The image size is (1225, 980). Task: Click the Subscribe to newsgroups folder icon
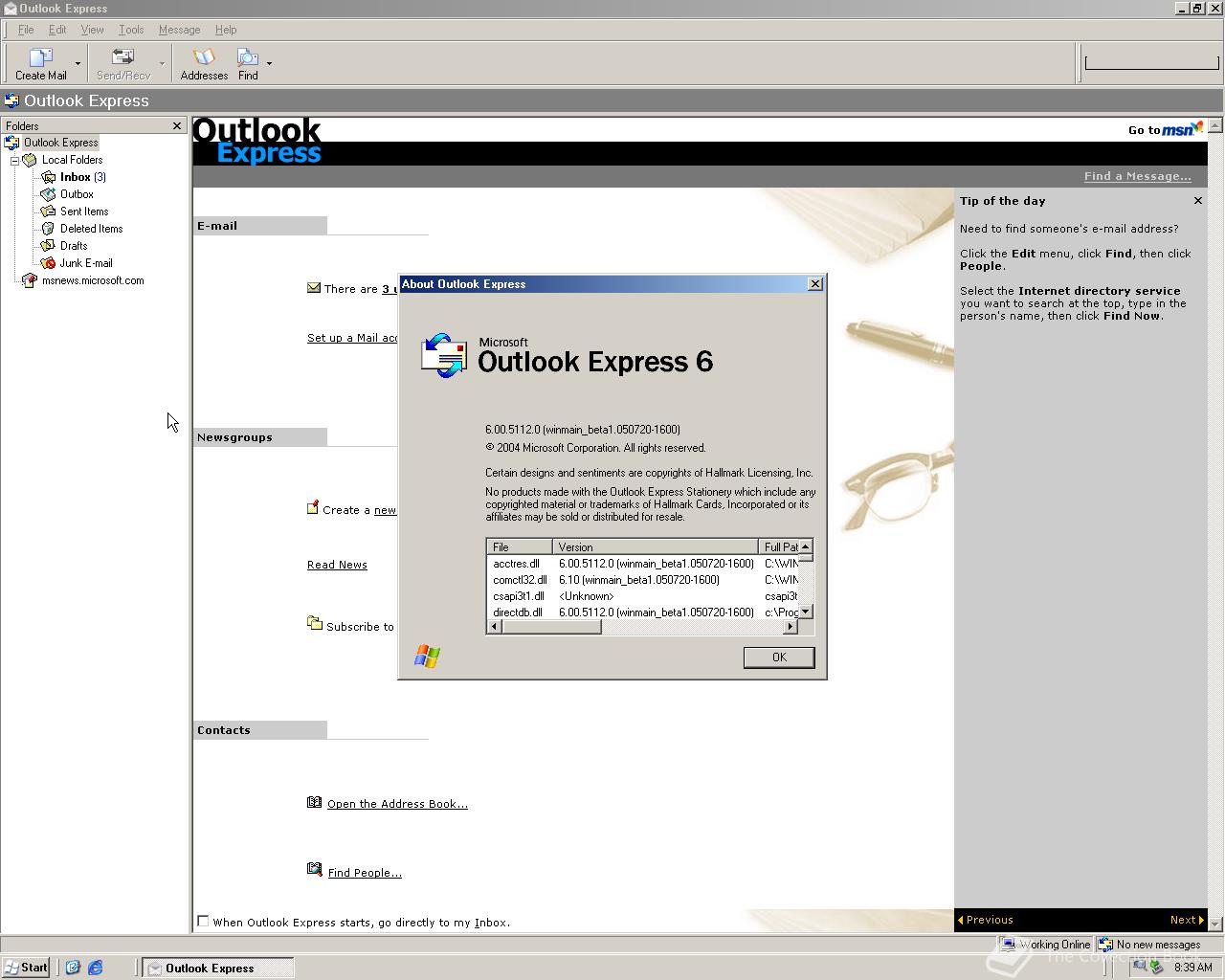[314, 623]
